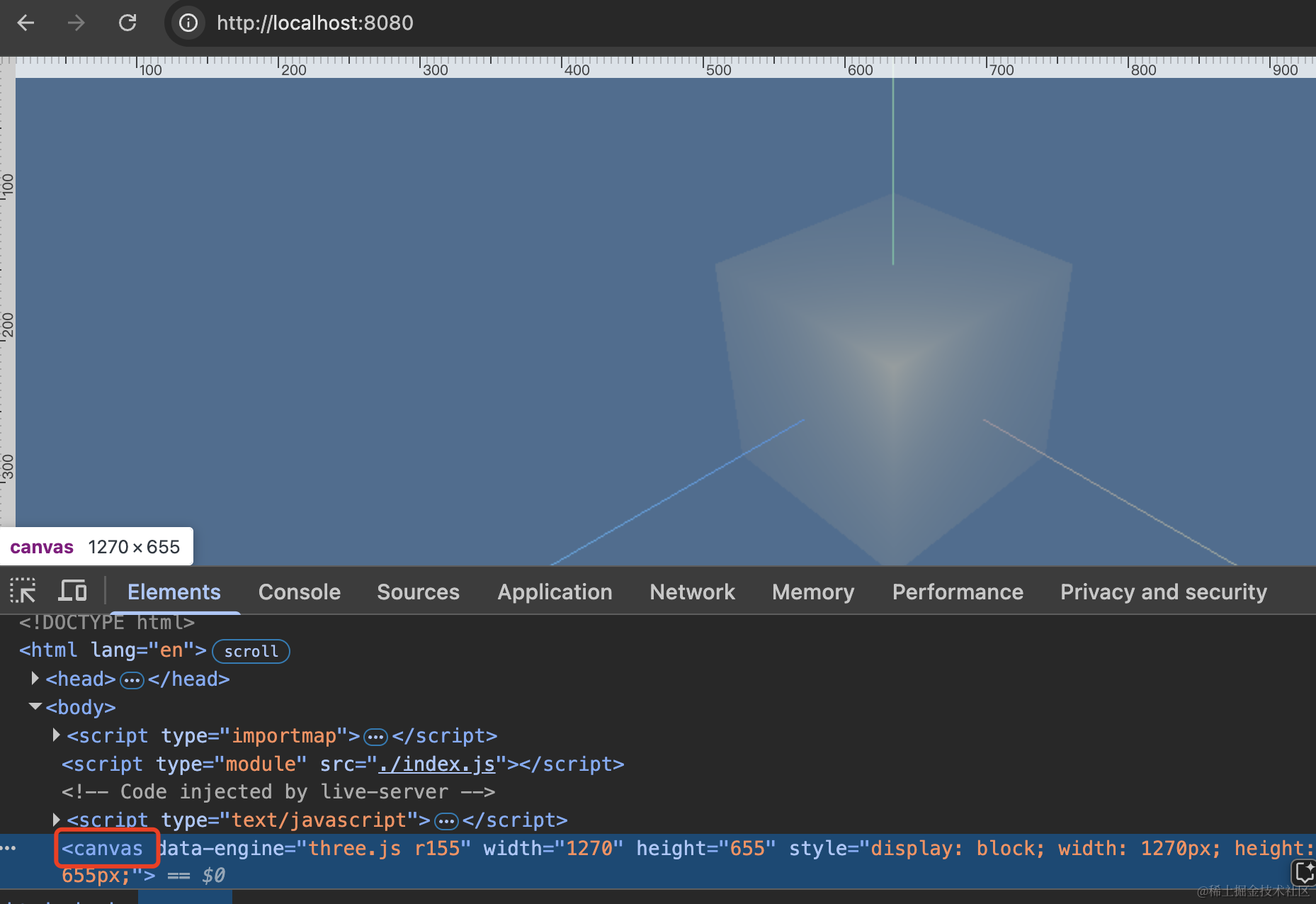This screenshot has height=904, width=1316.
Task: Click the scroll badge next to html
Action: pos(251,651)
